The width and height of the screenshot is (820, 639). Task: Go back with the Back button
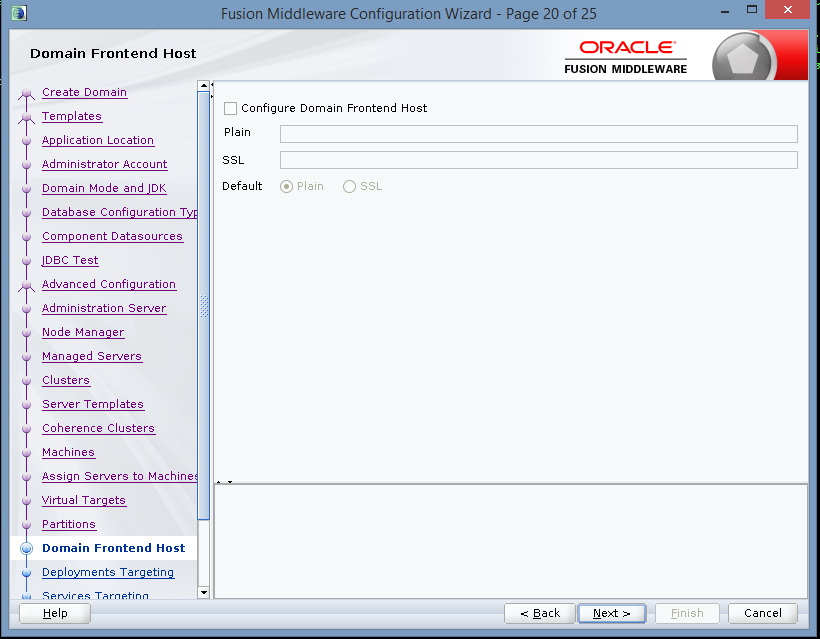tap(540, 613)
